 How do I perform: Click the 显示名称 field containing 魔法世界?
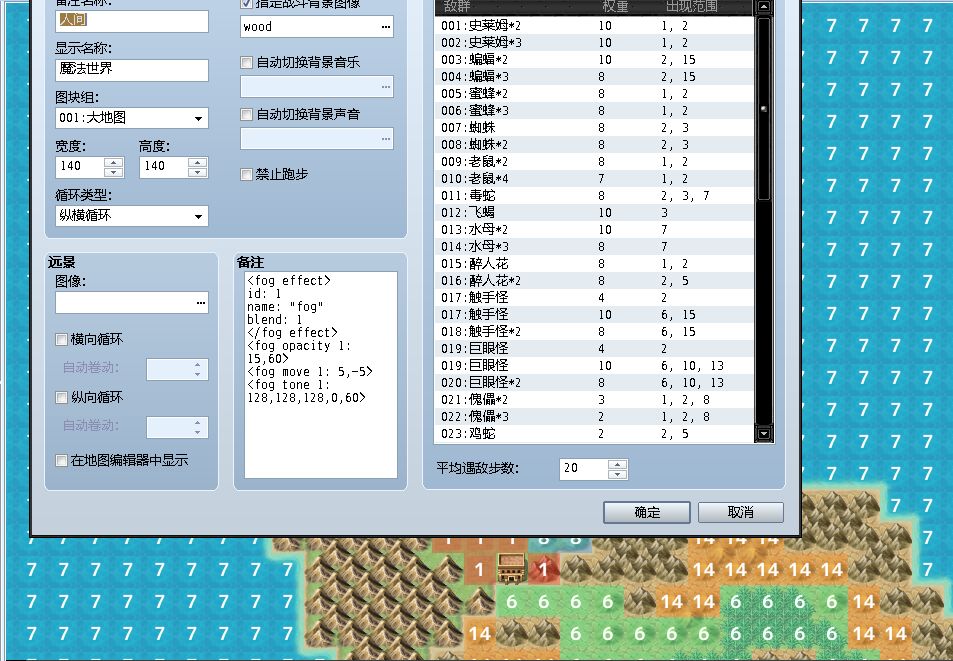click(132, 70)
